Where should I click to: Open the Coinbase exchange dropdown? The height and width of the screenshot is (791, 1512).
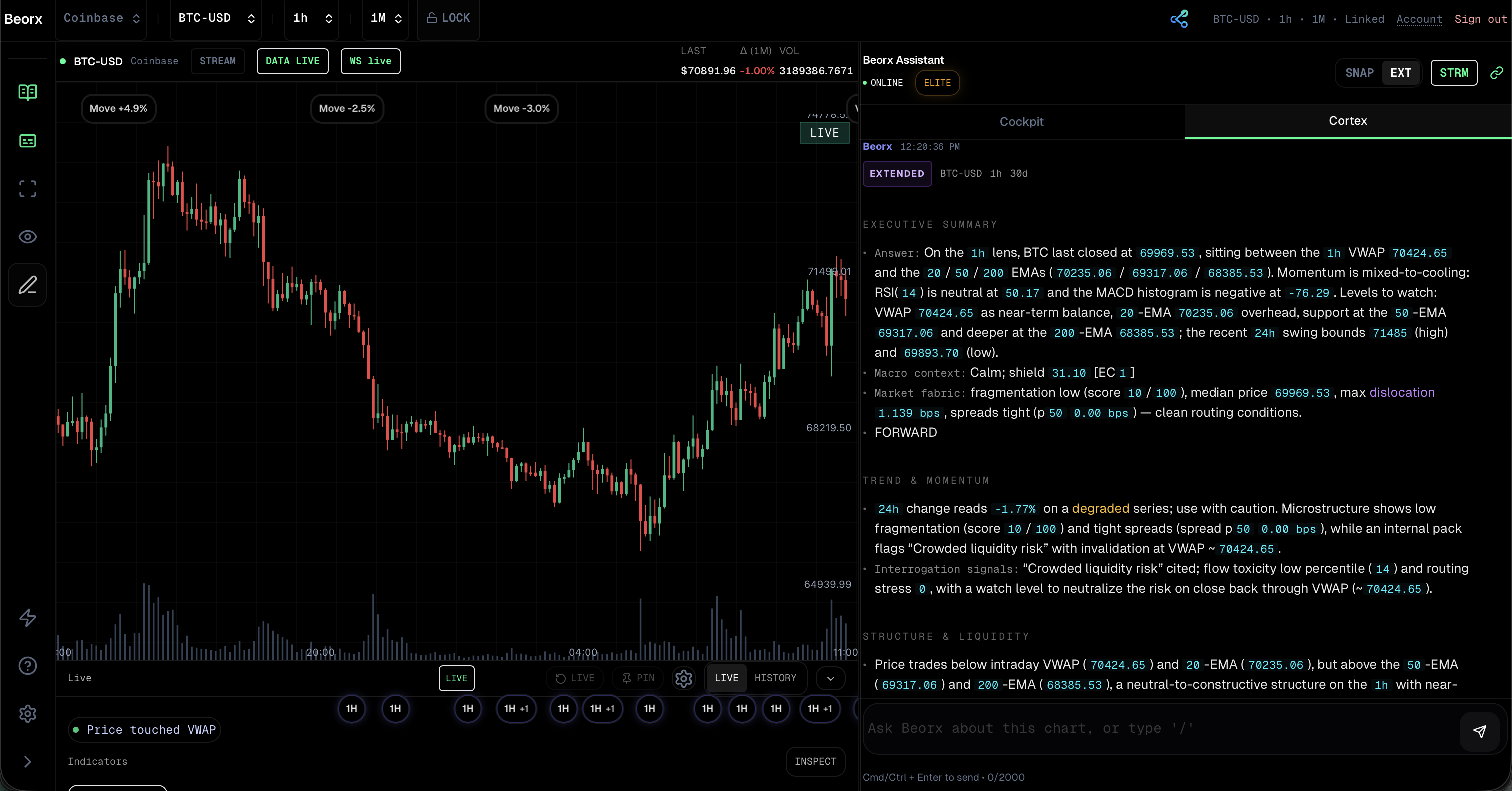[x=101, y=19]
